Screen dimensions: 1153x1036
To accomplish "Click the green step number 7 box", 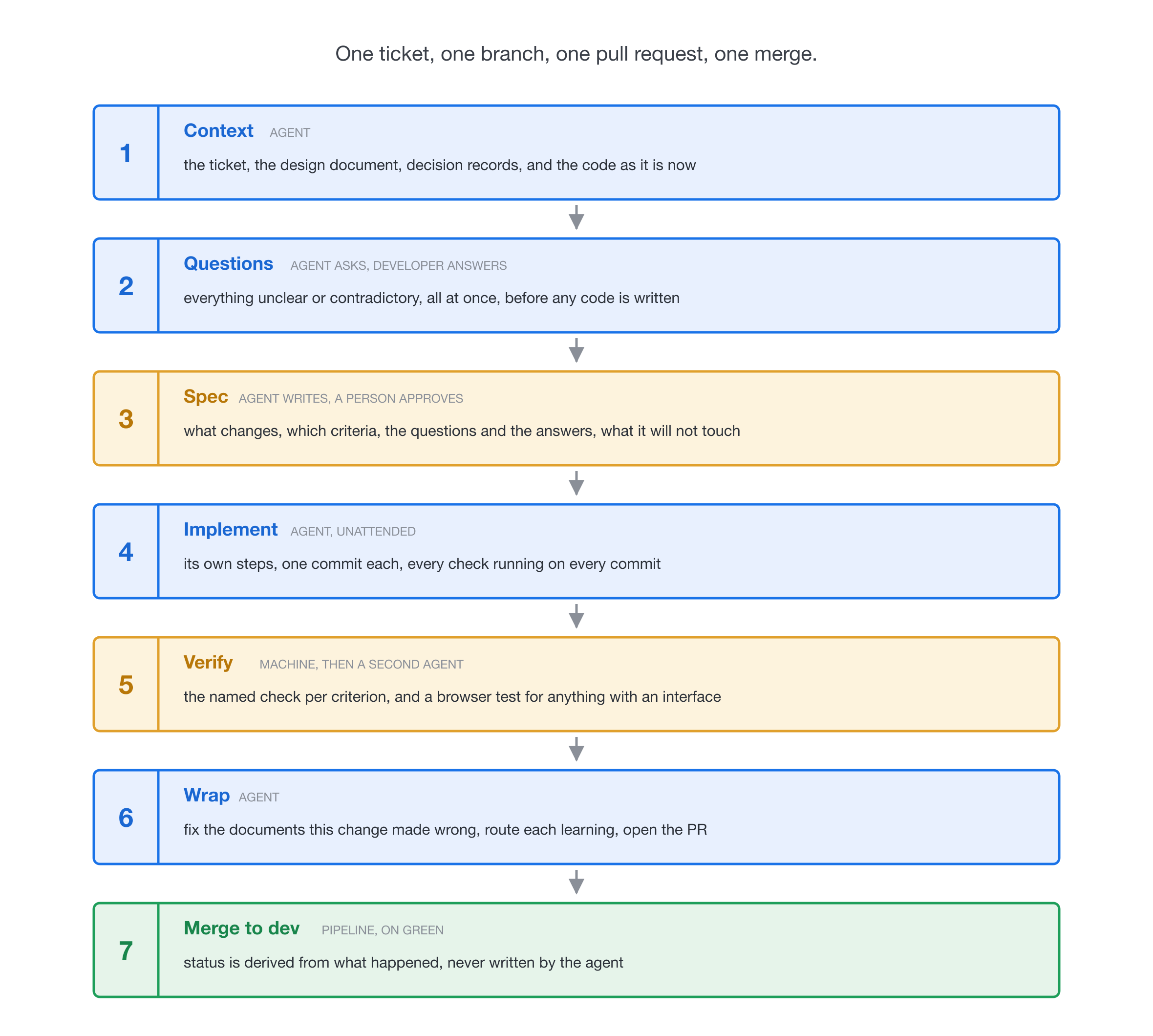I will click(126, 950).
